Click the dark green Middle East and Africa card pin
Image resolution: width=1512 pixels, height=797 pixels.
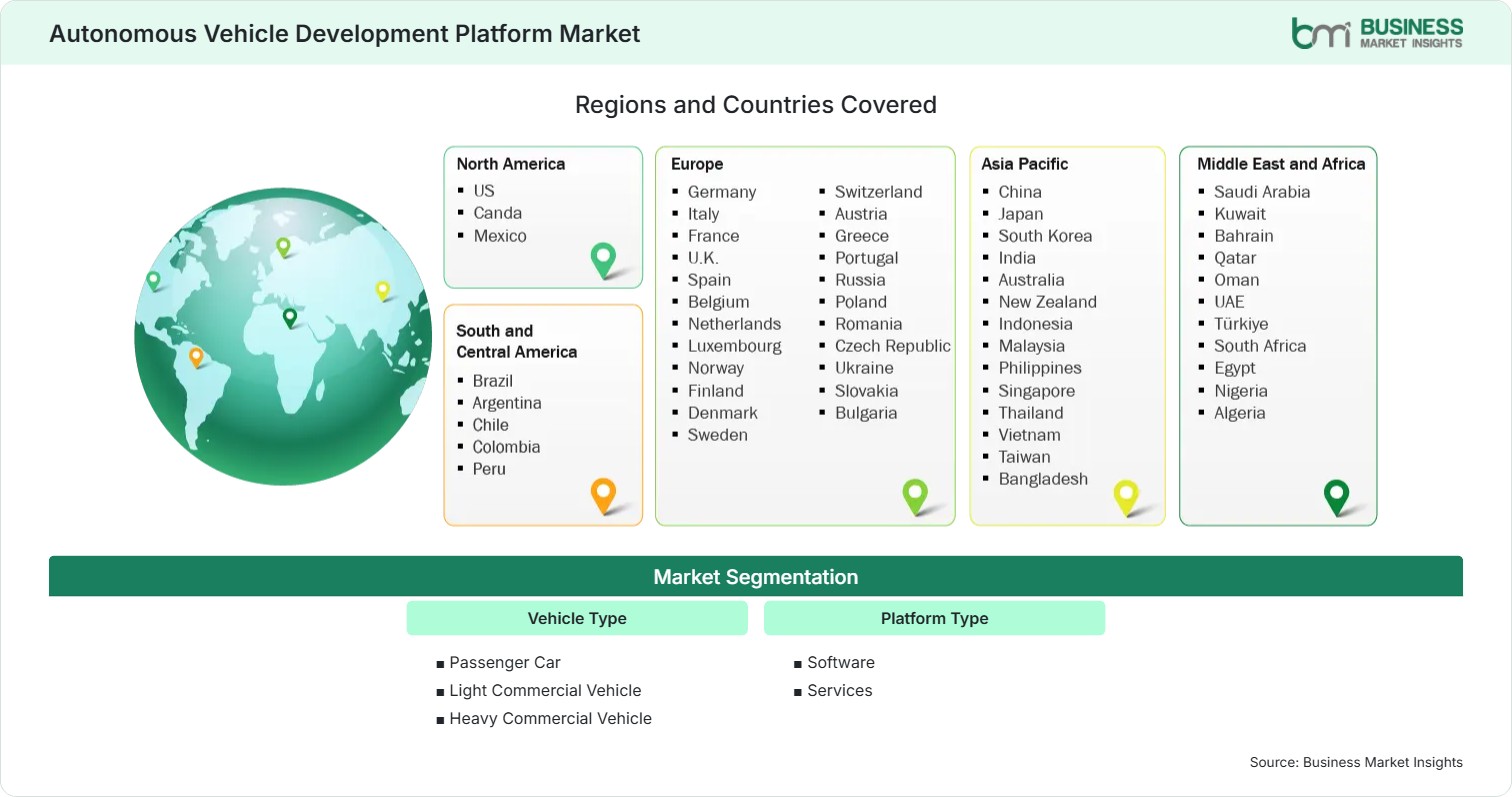pyautogui.click(x=1336, y=498)
